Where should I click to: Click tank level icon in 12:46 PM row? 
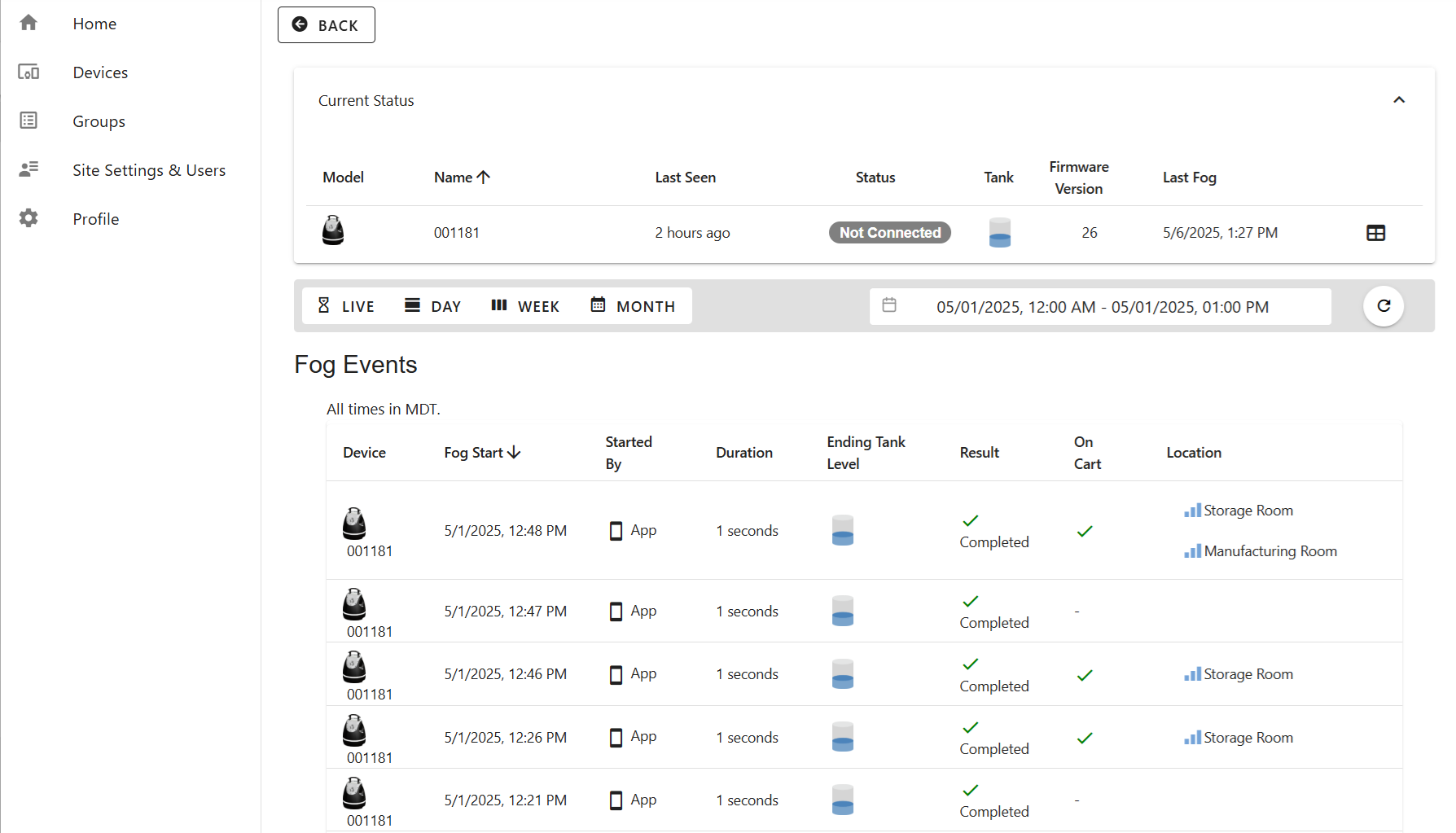pos(843,674)
